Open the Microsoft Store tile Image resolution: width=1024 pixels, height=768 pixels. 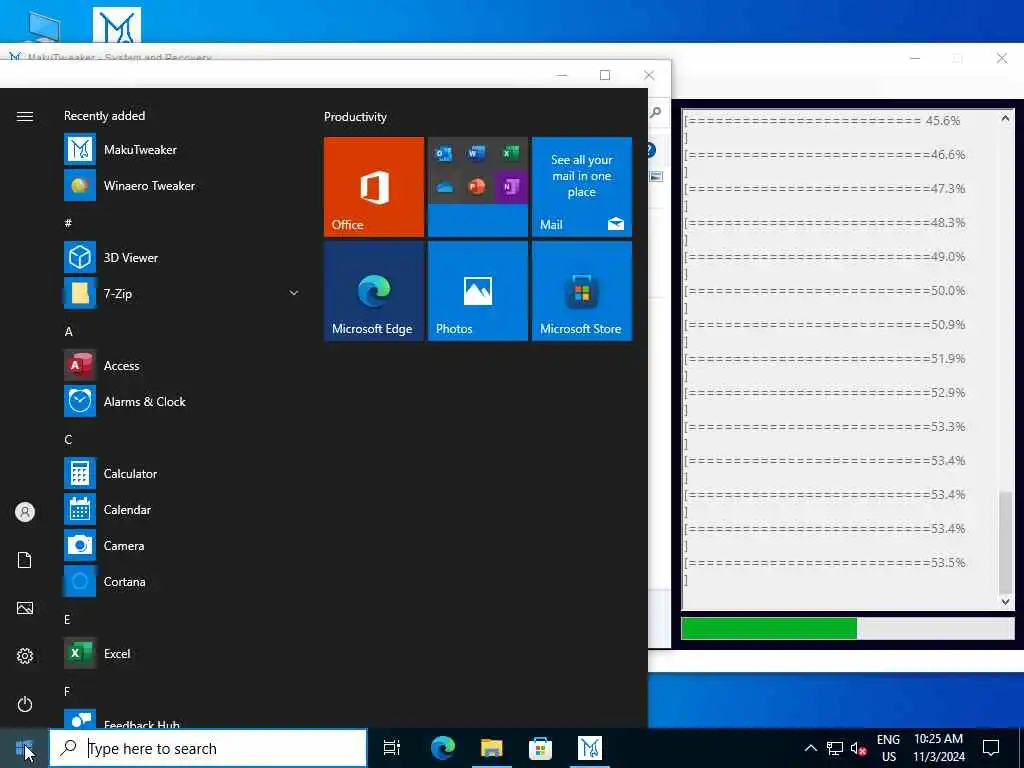pyautogui.click(x=582, y=291)
